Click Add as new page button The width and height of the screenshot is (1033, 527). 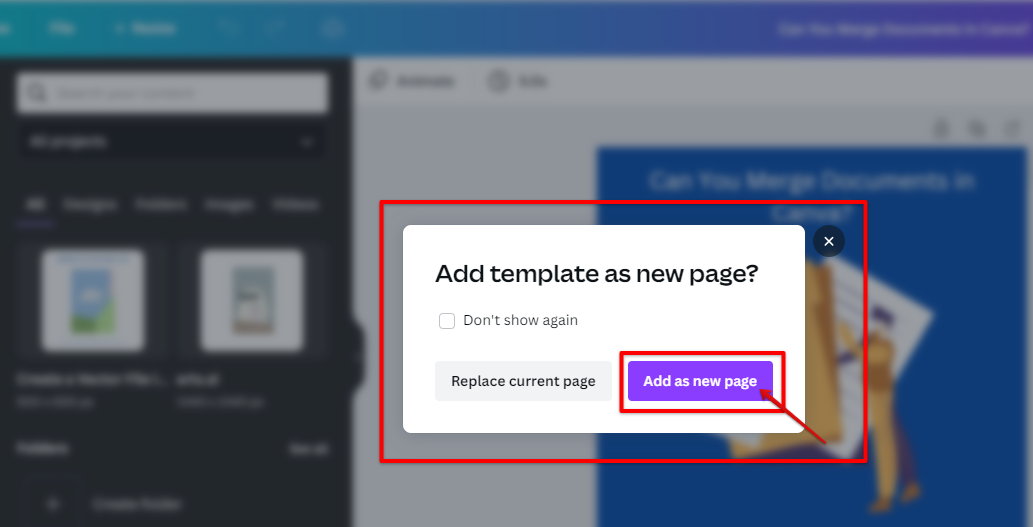(700, 381)
